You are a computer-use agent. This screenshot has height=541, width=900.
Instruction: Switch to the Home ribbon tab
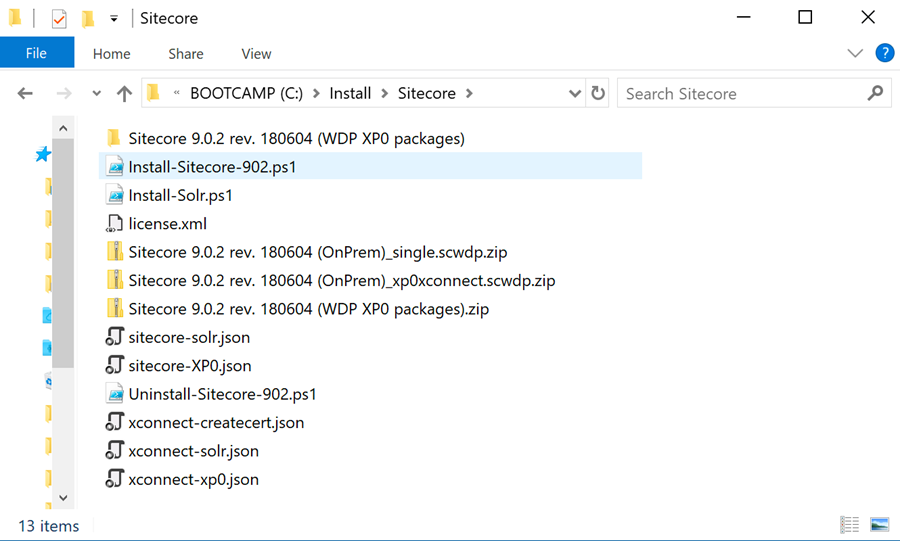click(x=111, y=53)
